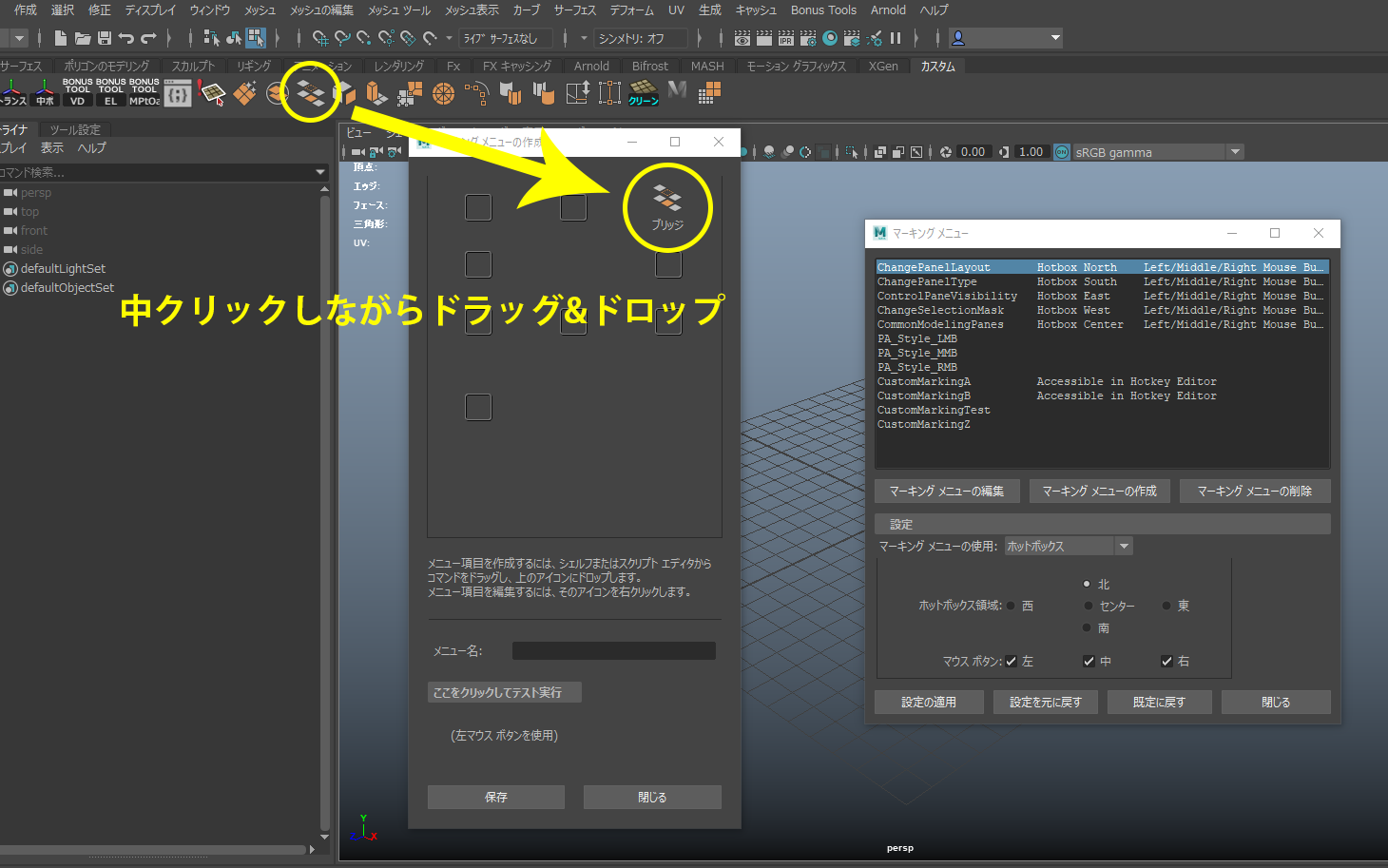Click 保存 in the creation window
Viewport: 1388px width, 868px height.
tap(496, 798)
